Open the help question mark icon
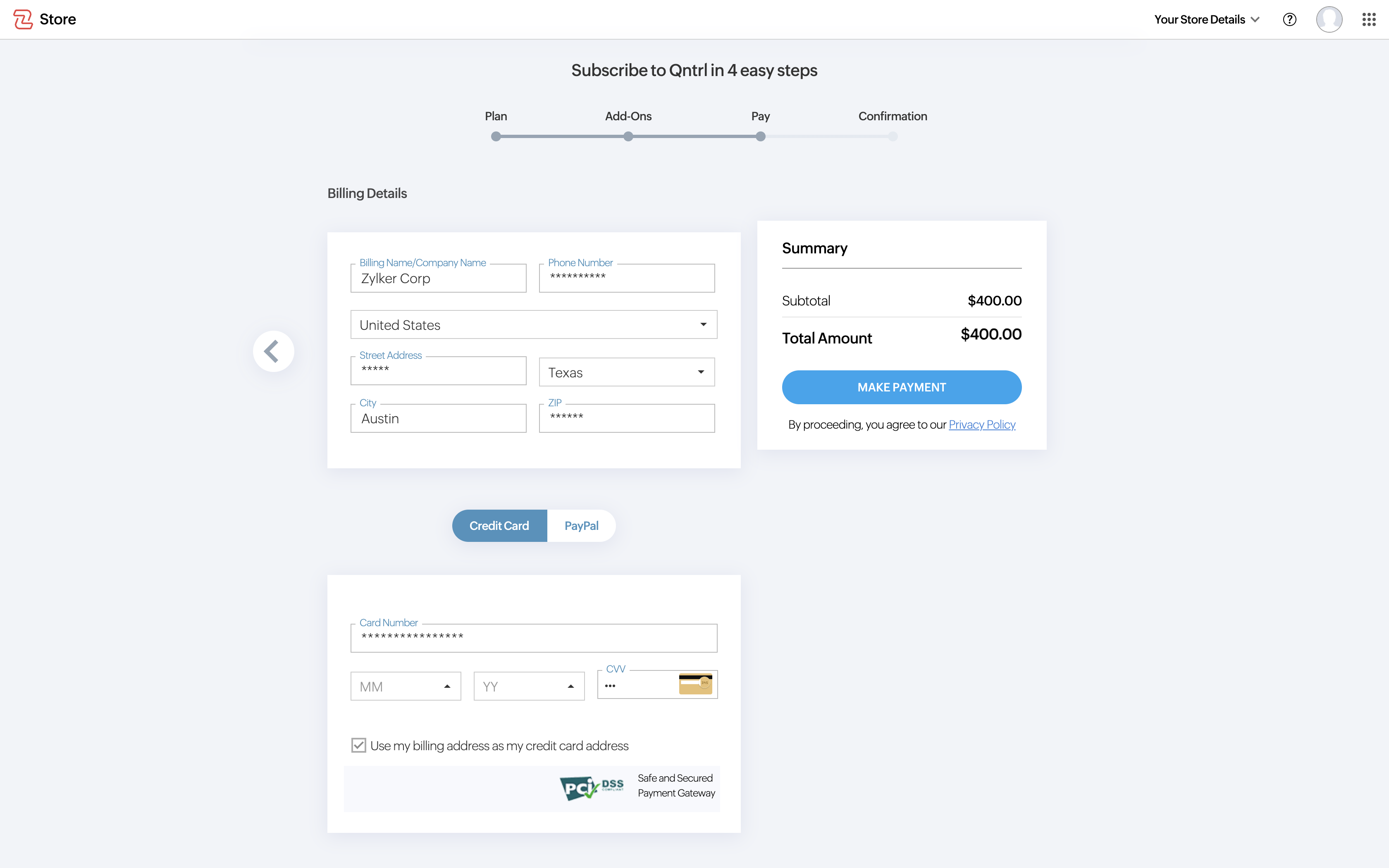This screenshot has height=868, width=1389. (1289, 19)
